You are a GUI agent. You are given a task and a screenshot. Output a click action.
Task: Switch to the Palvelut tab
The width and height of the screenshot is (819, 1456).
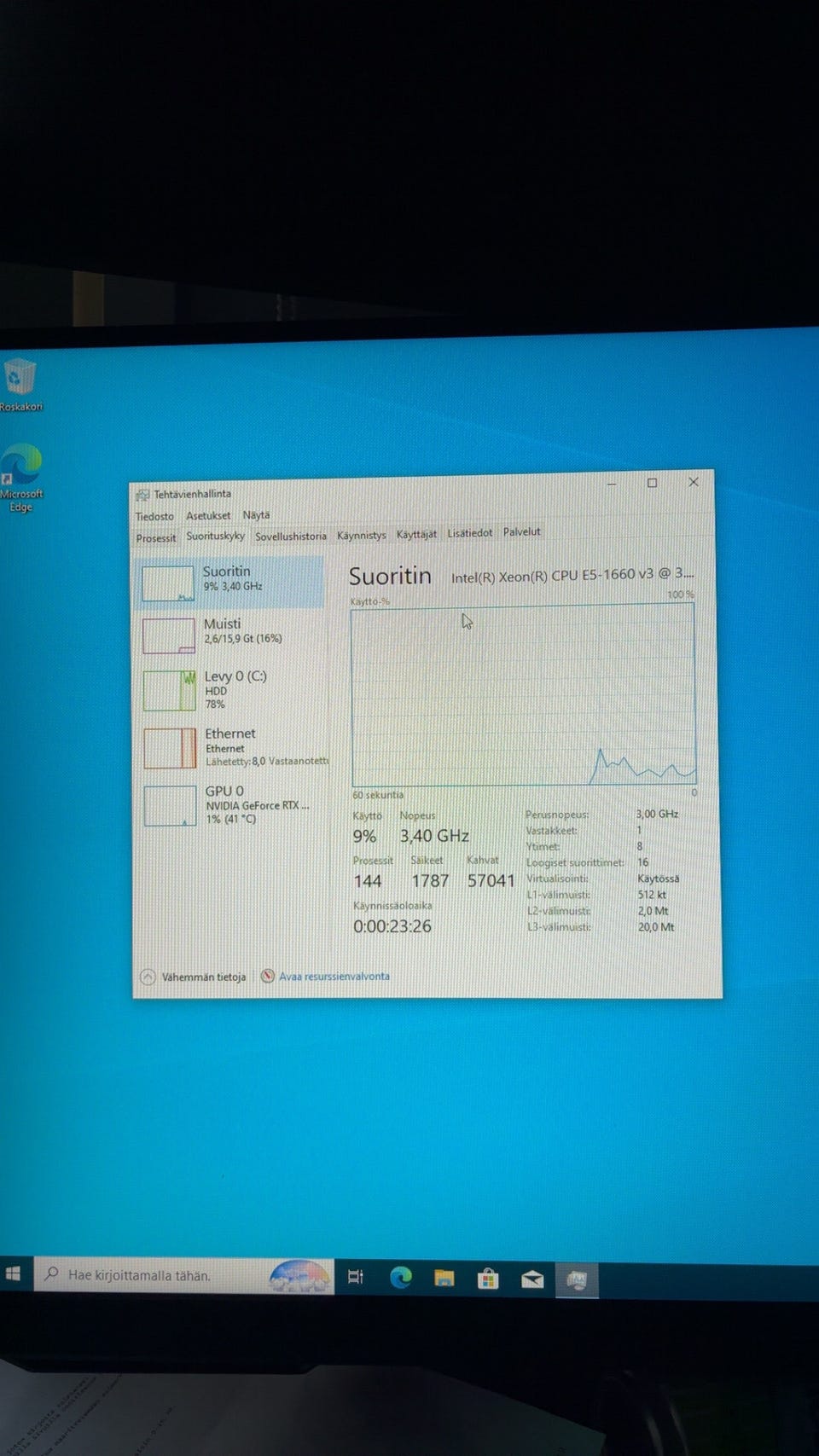522,531
